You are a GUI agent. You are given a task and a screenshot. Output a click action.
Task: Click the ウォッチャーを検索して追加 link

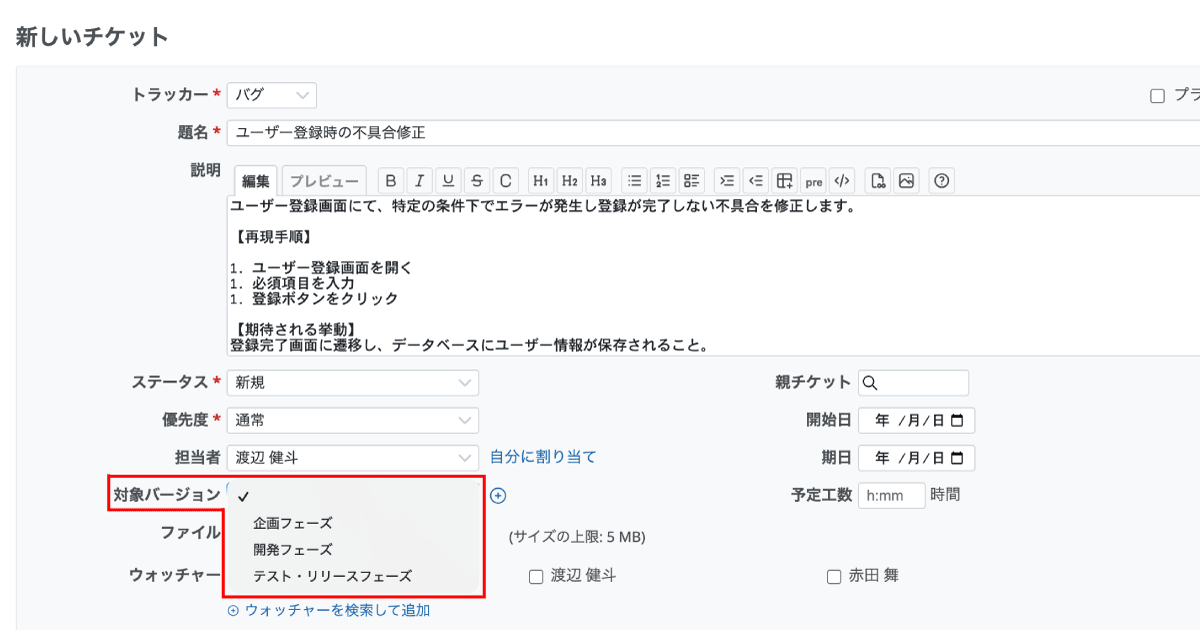coord(329,609)
